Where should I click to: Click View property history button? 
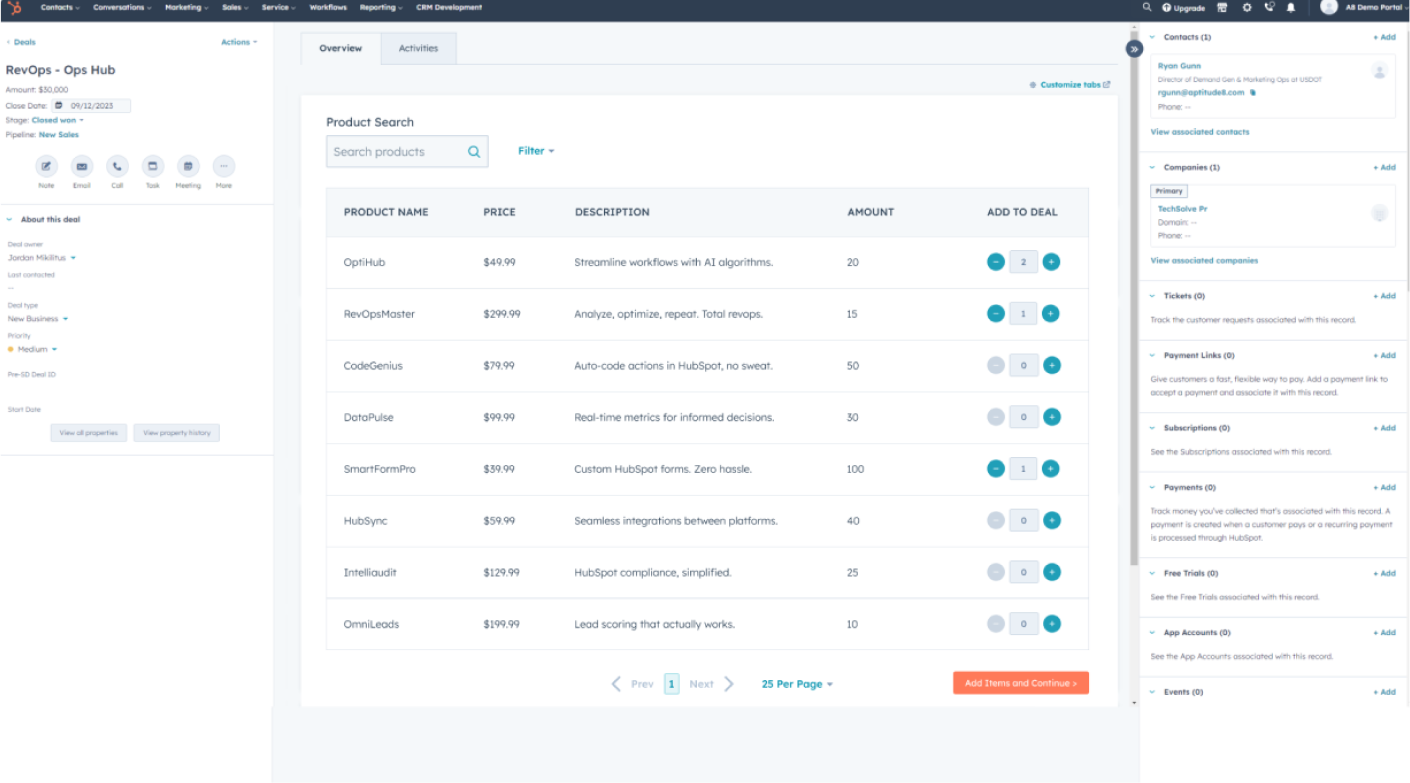pos(177,433)
